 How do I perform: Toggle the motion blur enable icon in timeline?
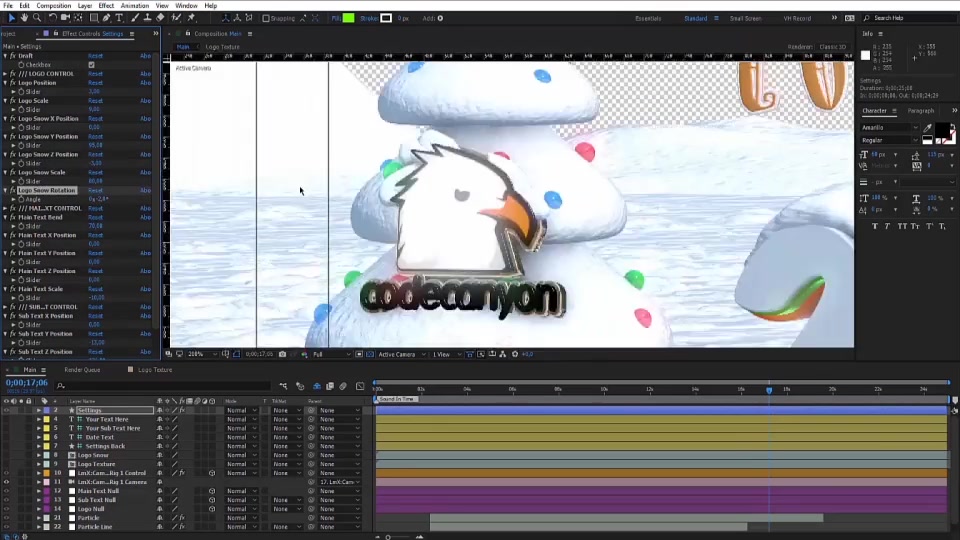(x=343, y=386)
